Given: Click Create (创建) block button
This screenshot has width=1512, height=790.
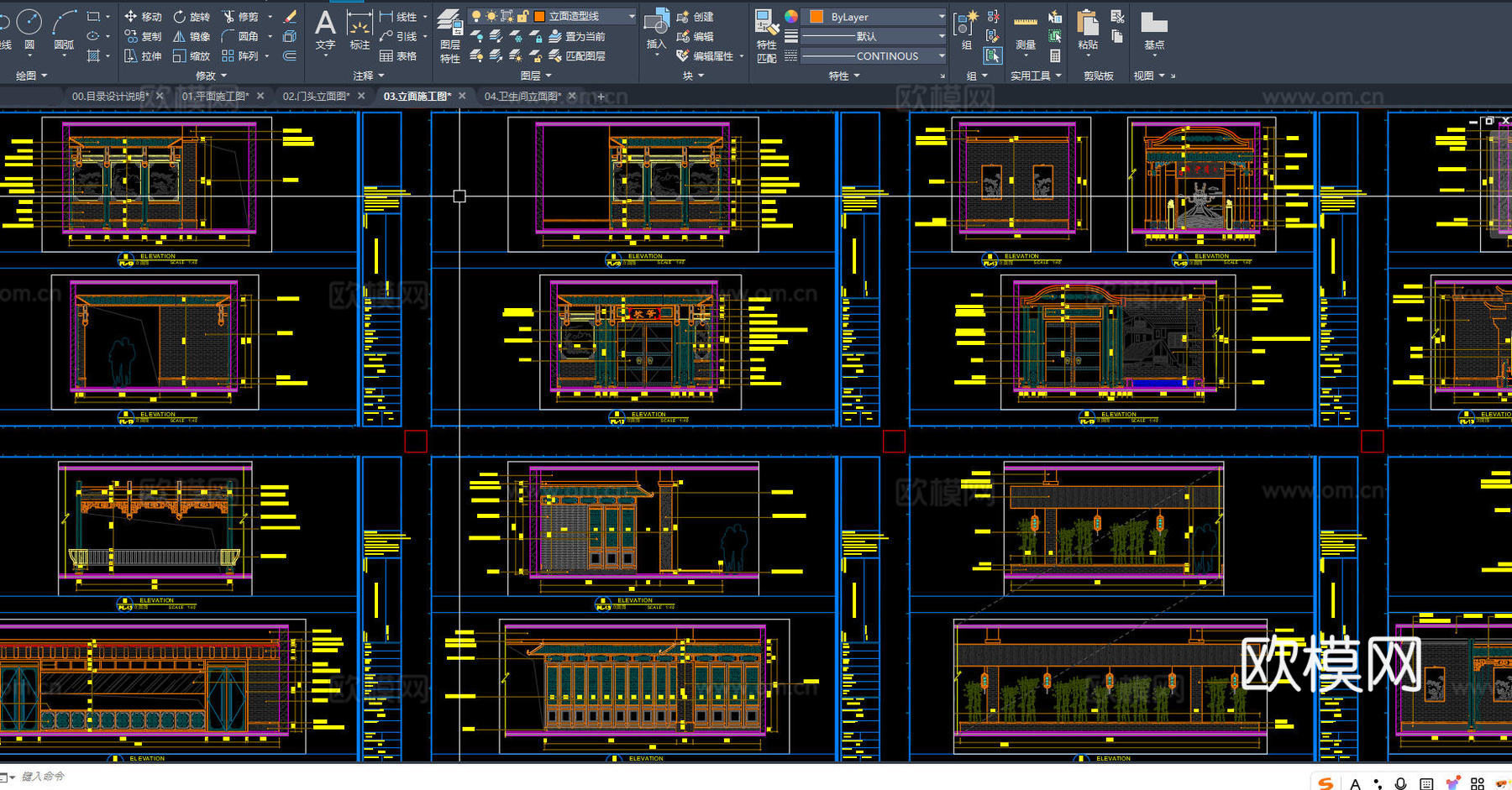Looking at the screenshot, I should [x=696, y=17].
